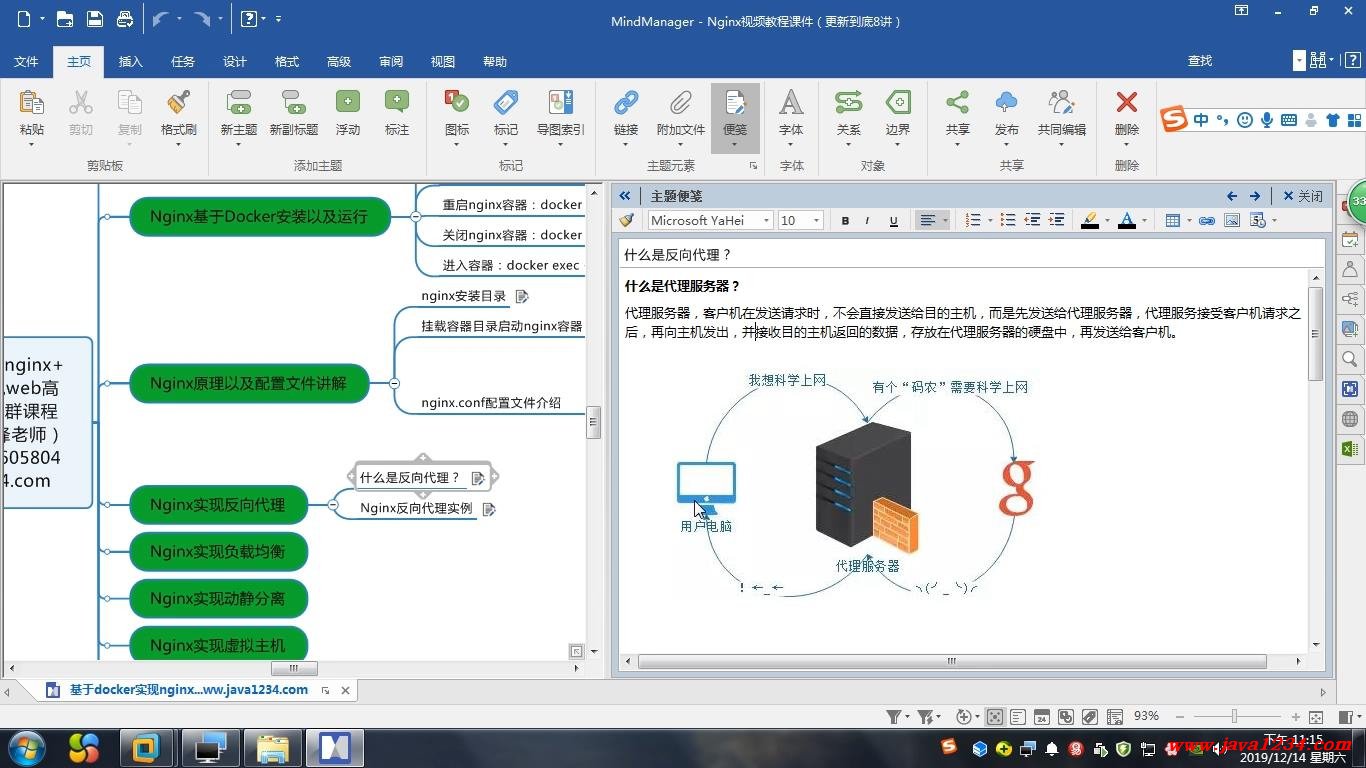
Task: Click the Paste icon in the ribbon
Action: click(x=31, y=102)
